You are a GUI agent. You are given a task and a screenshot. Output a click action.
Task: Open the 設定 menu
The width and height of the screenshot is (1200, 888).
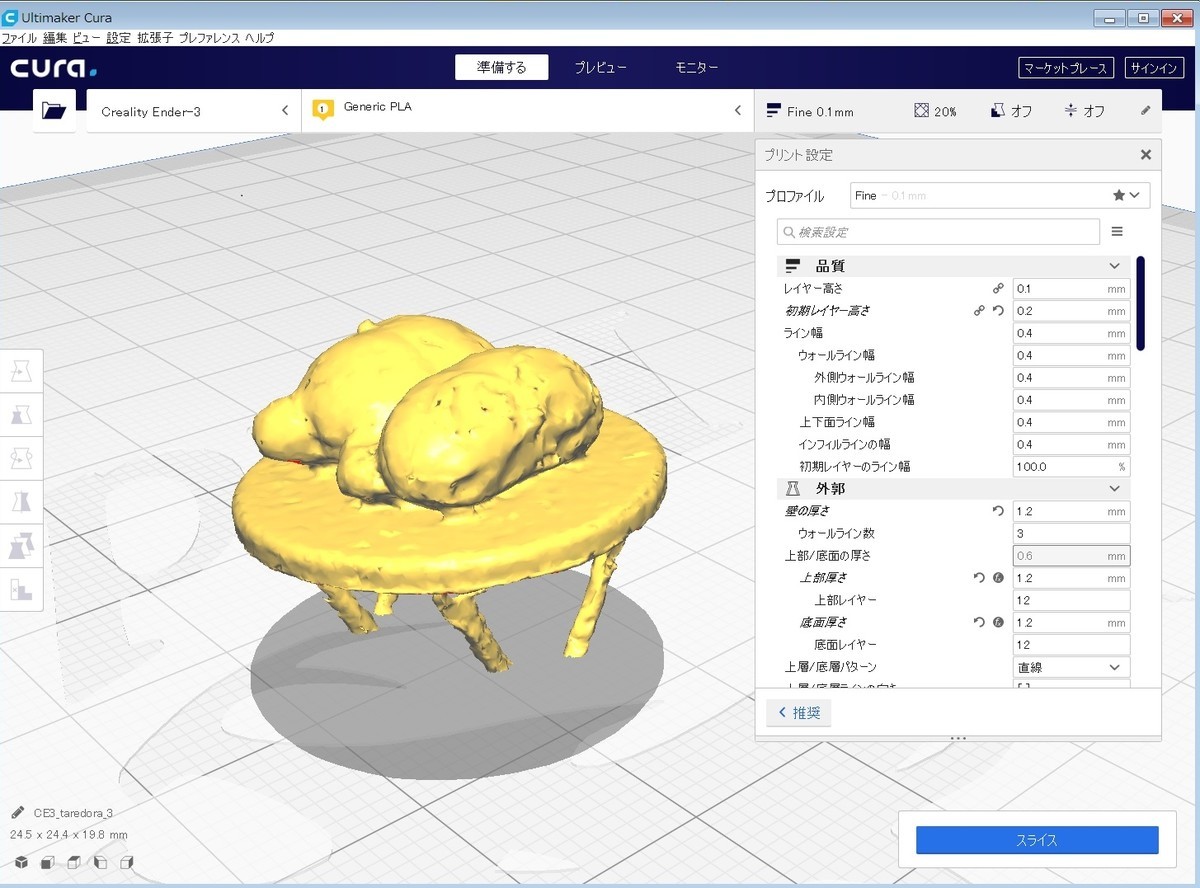[118, 37]
